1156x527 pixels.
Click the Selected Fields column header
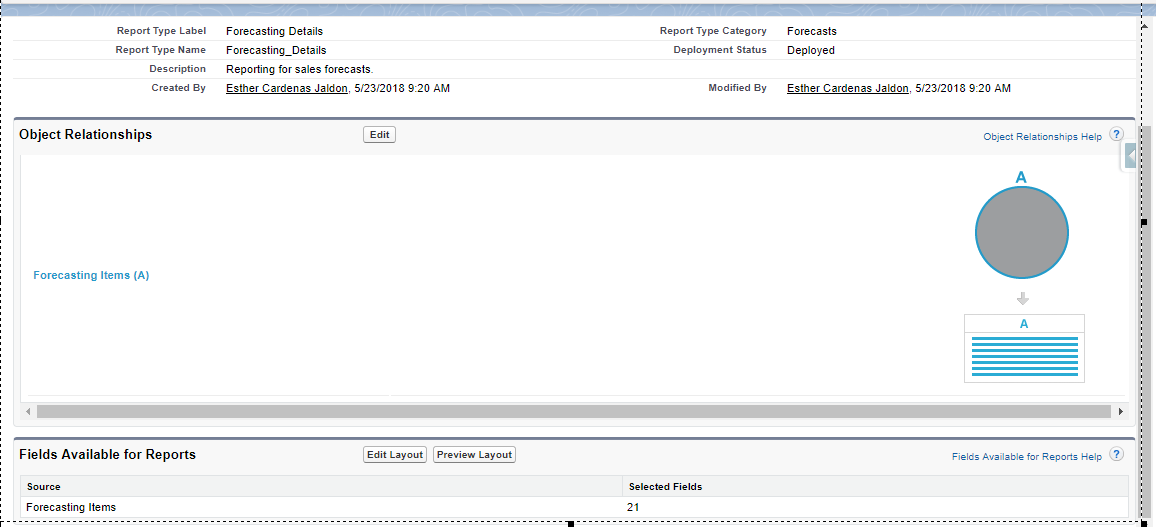click(x=666, y=486)
